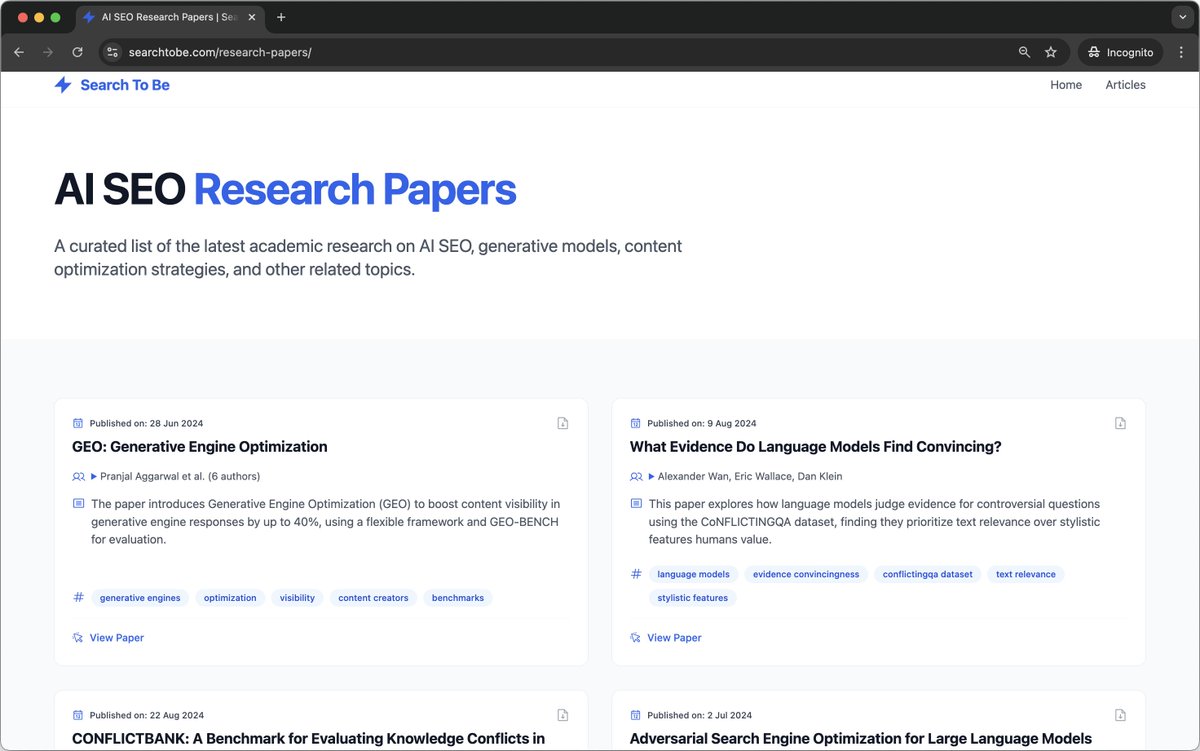Click the optimization tag
The height and width of the screenshot is (751, 1200).
pos(230,598)
